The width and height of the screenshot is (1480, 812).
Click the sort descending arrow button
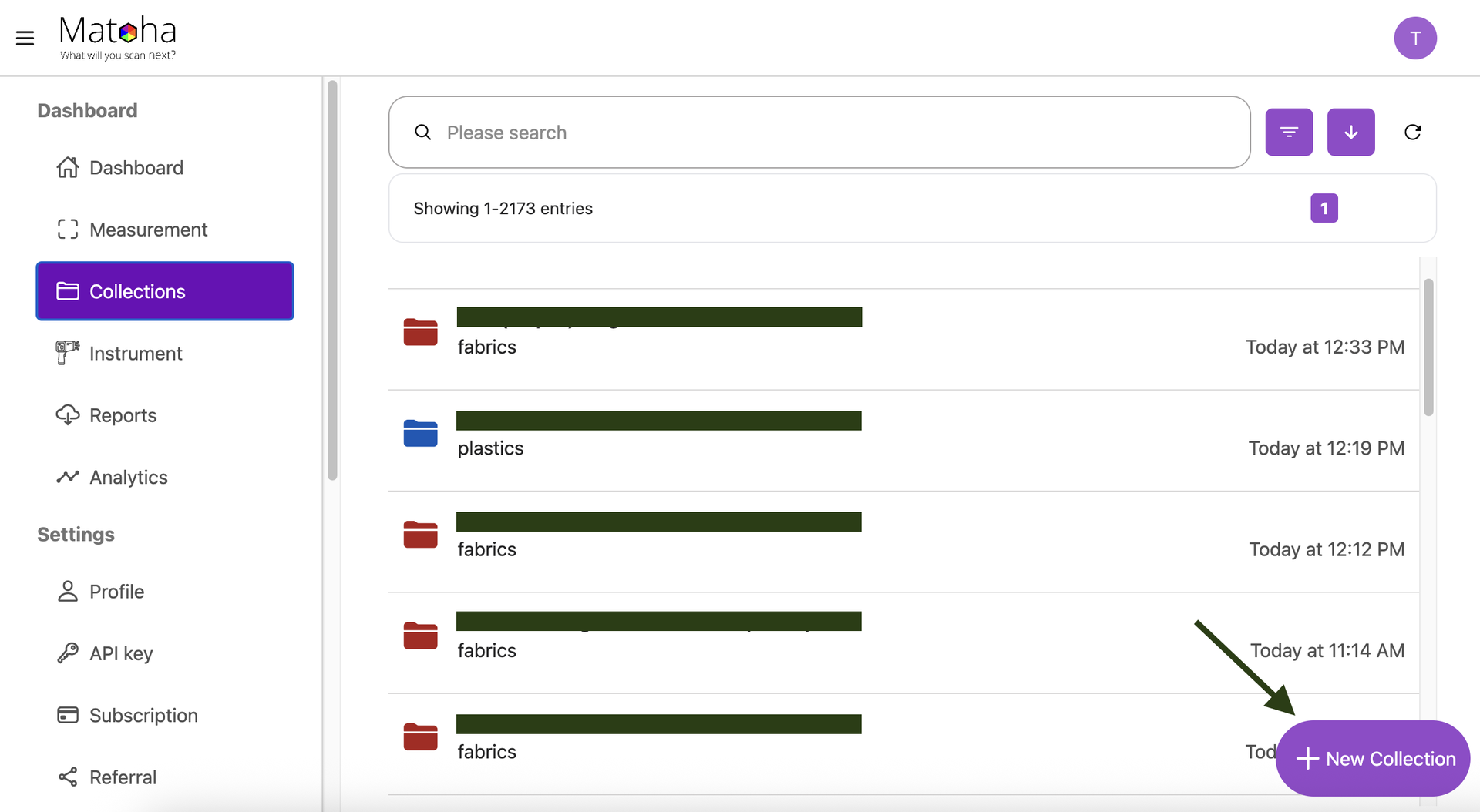1350,133
